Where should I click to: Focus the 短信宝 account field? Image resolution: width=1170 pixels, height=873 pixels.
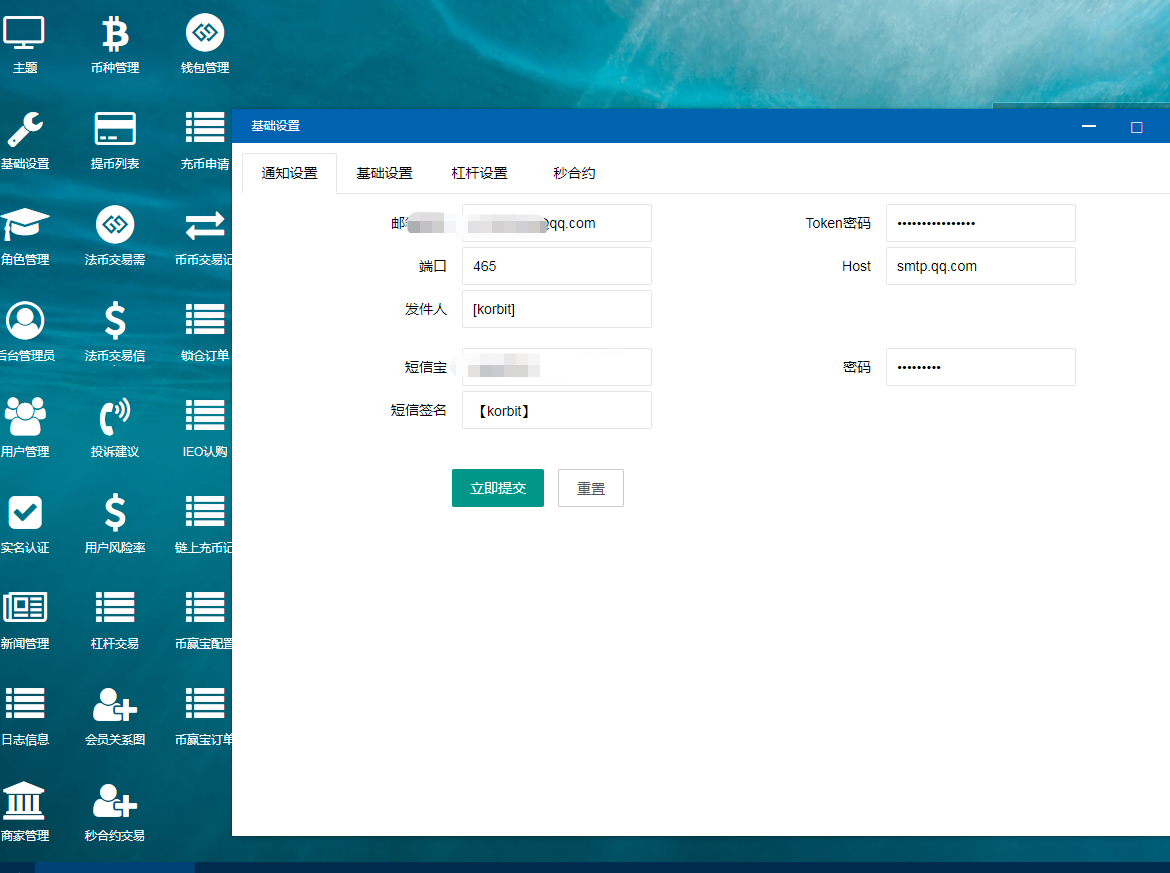(x=557, y=367)
